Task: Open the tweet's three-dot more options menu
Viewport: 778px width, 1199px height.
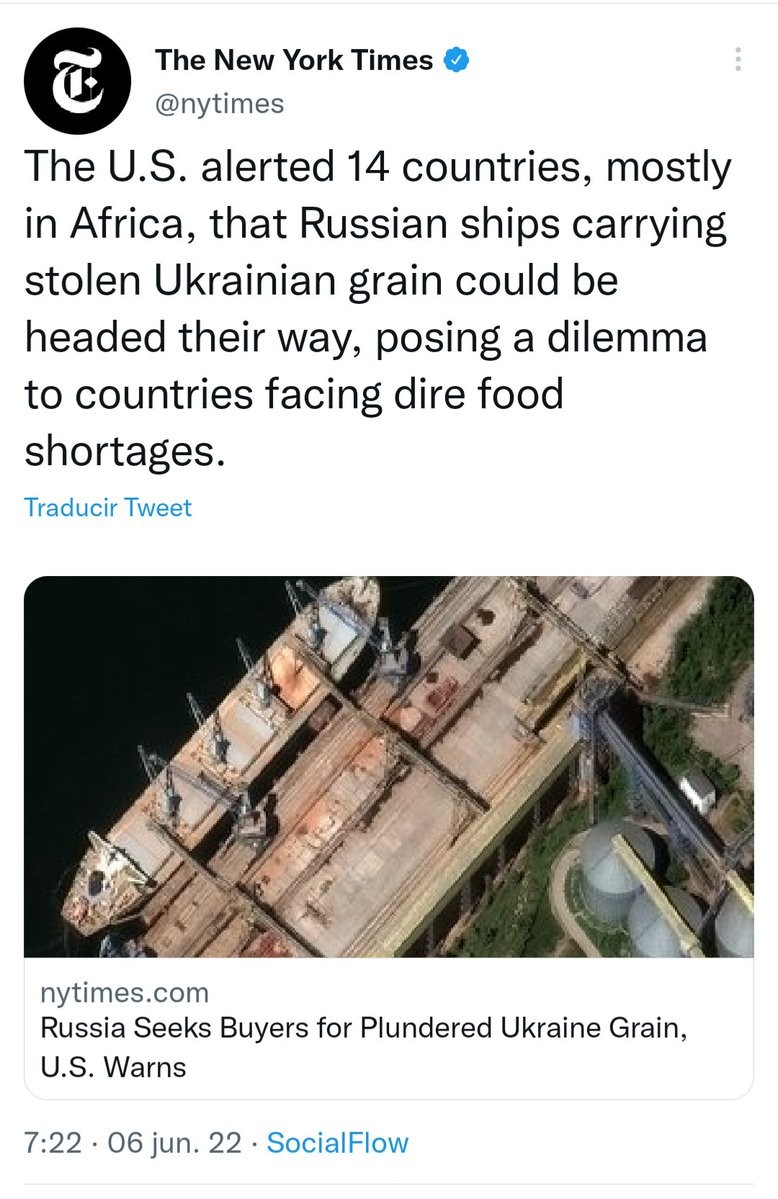Action: 738,59
